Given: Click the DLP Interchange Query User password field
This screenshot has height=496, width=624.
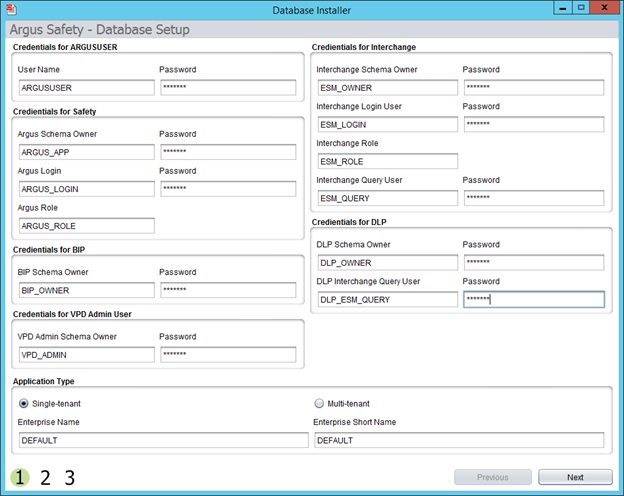Looking at the screenshot, I should pos(534,299).
